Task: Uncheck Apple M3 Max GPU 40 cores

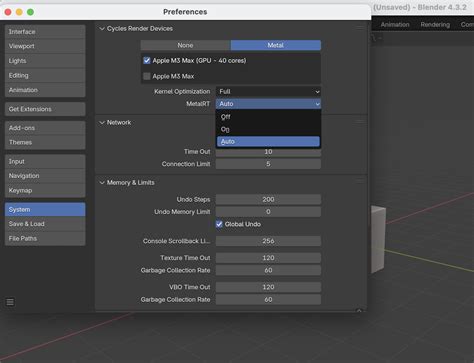Action: [x=147, y=60]
